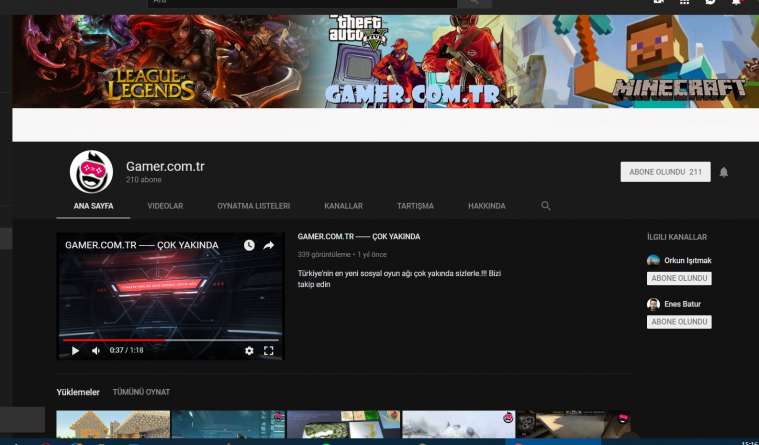This screenshot has width=759, height=445.
Task: Open Enes Batur channel link
Action: 683,304
